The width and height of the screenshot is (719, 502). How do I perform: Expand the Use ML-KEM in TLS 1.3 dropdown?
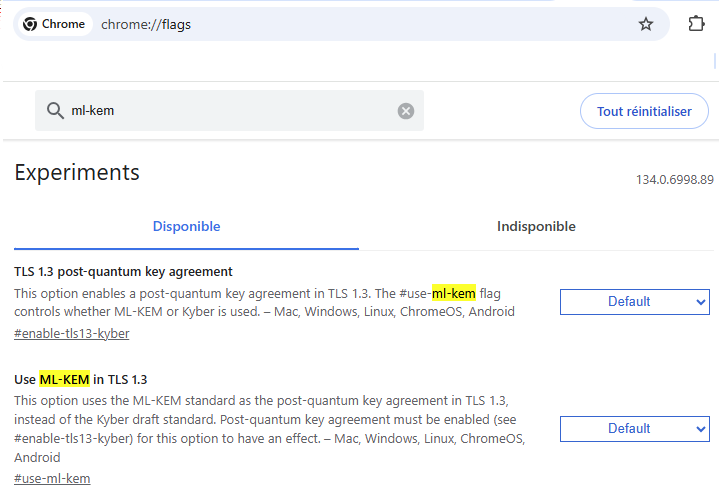click(634, 428)
